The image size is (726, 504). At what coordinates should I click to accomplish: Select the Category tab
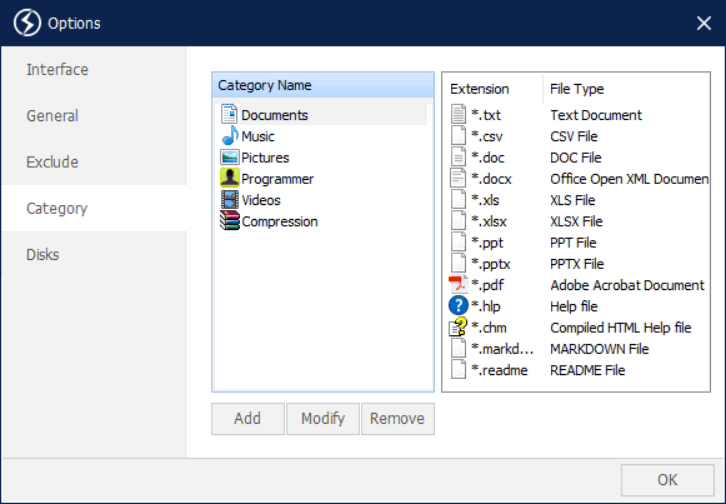click(94, 208)
